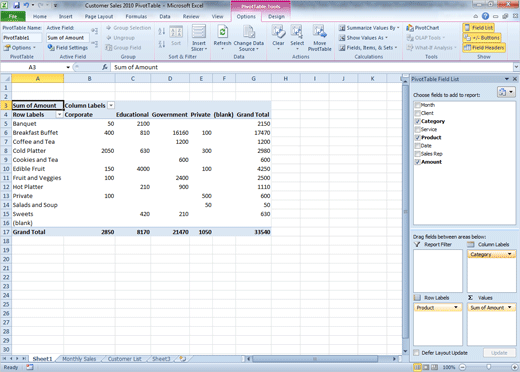Switch to the Home ribbon tab
The image size is (520, 372).
[x=40, y=16]
